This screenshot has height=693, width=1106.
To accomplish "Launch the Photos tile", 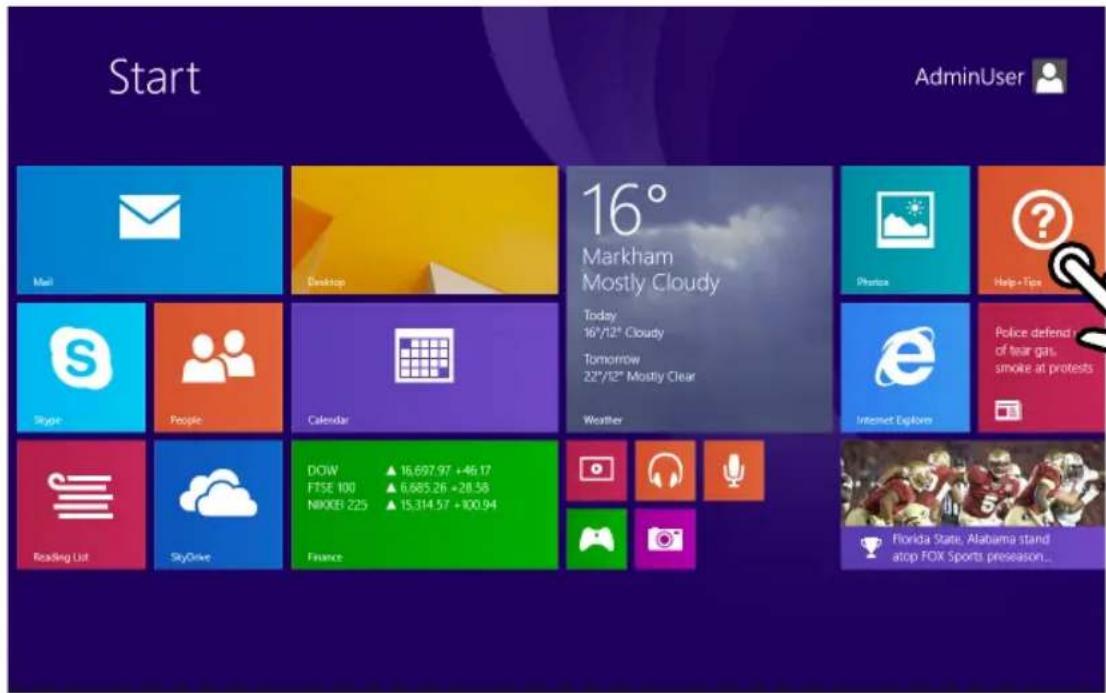I will (905, 230).
